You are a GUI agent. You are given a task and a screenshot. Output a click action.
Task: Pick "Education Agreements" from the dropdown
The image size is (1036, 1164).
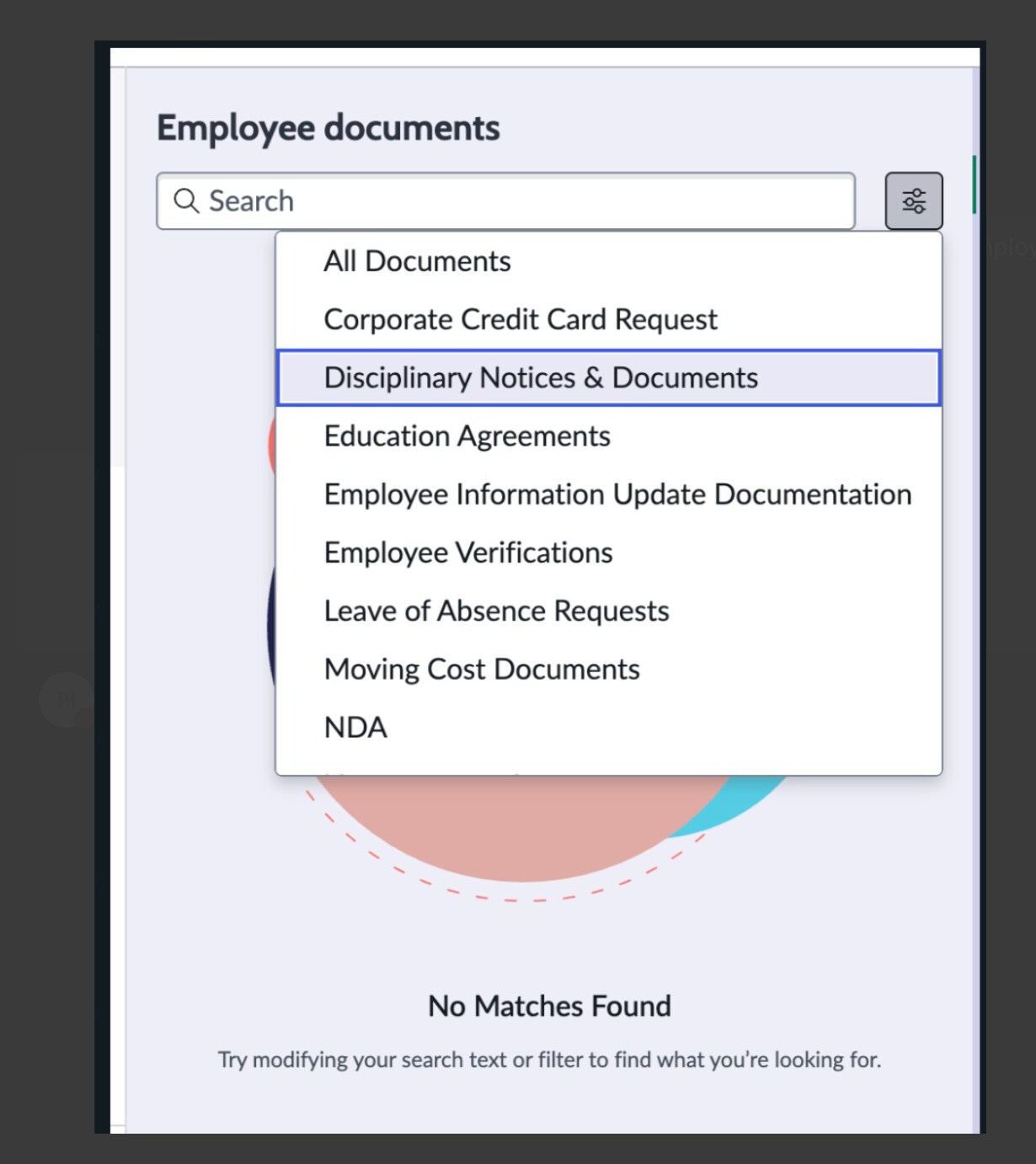[x=467, y=435]
